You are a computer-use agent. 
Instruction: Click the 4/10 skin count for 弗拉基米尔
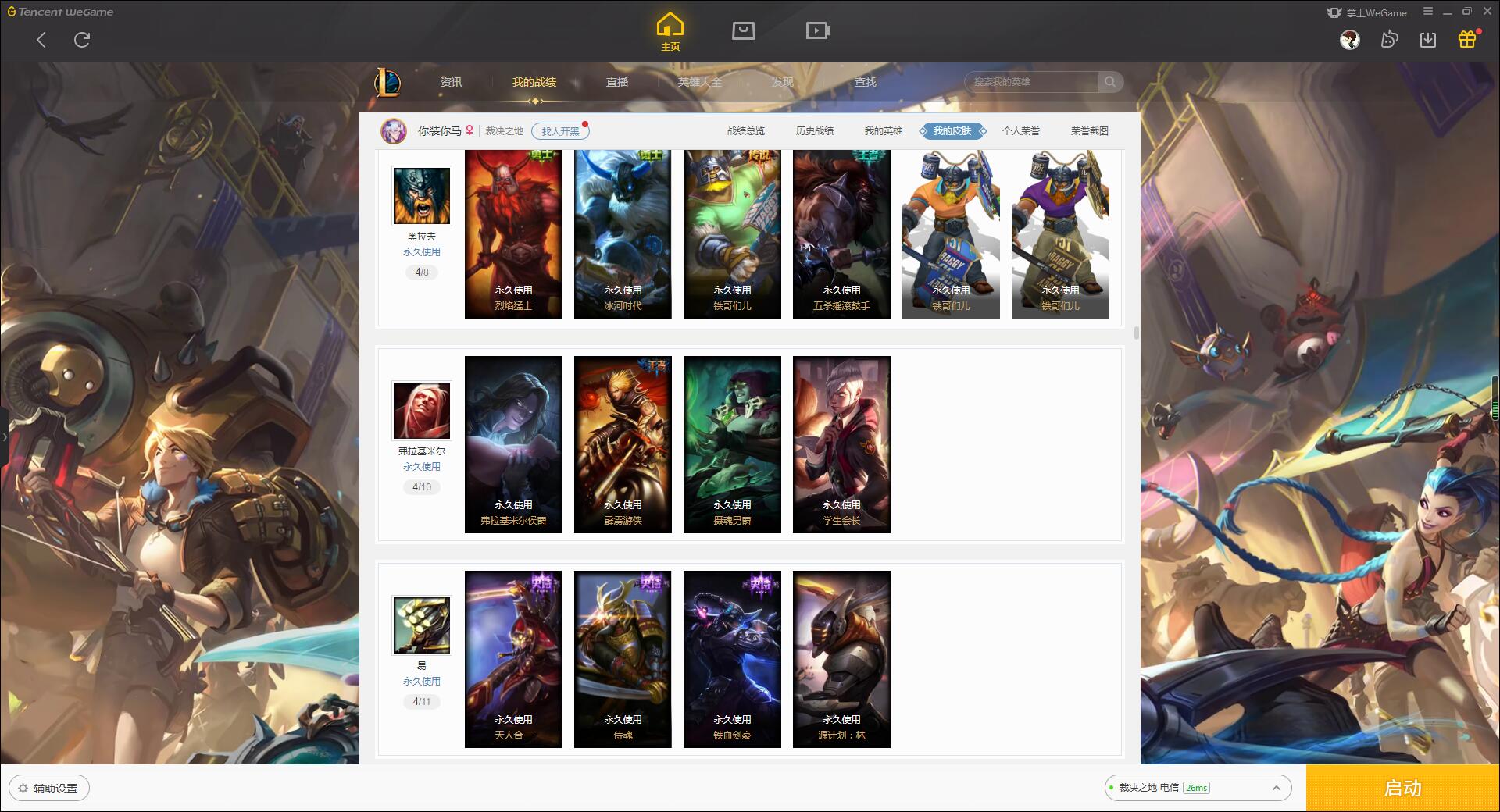click(422, 487)
